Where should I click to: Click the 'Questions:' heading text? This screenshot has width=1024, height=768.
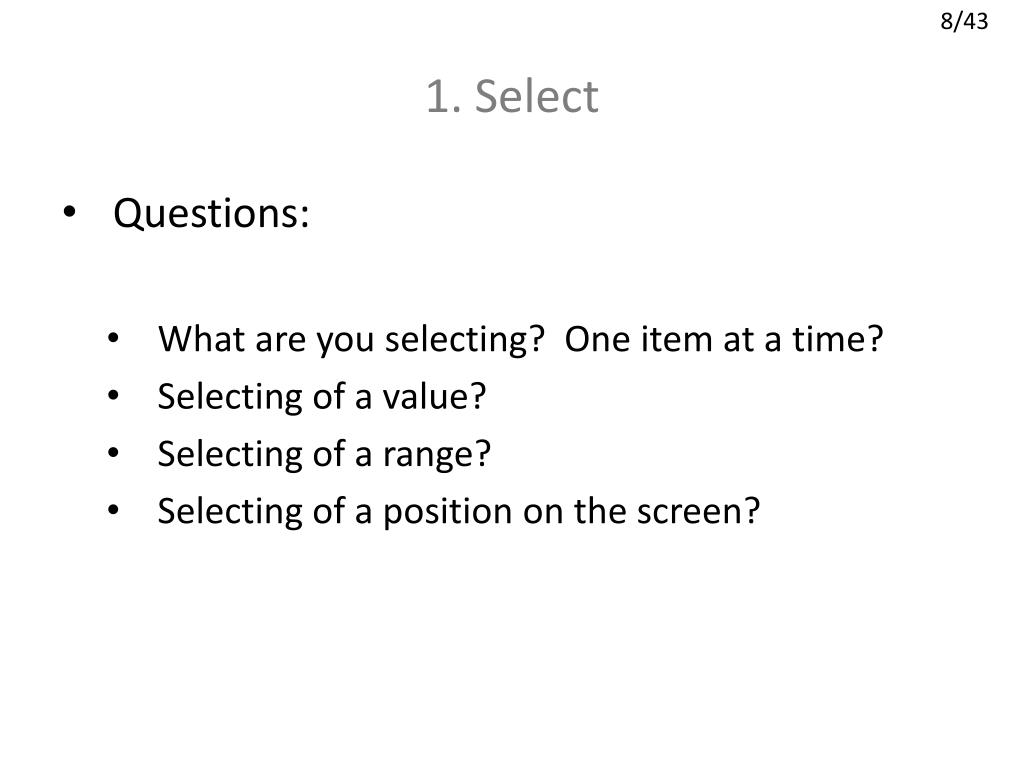[211, 214]
